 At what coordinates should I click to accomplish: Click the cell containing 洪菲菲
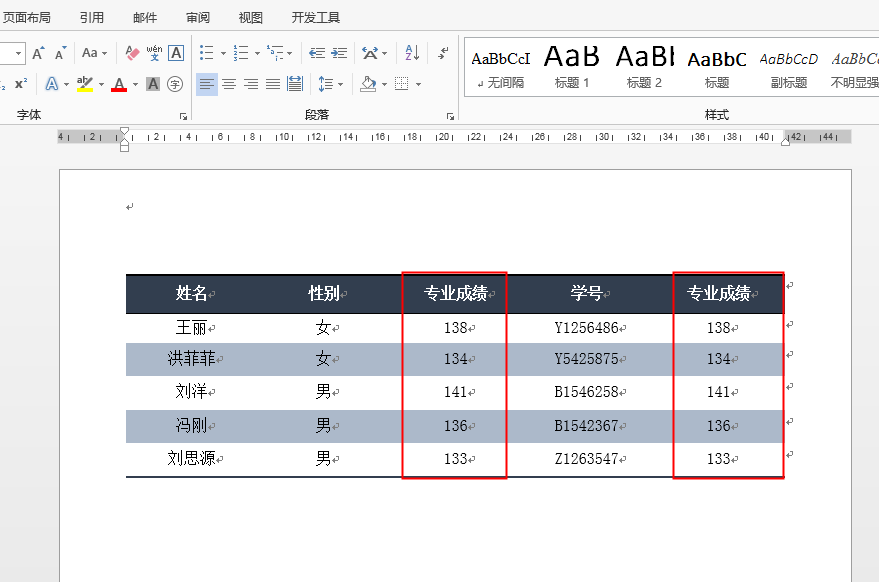193,359
